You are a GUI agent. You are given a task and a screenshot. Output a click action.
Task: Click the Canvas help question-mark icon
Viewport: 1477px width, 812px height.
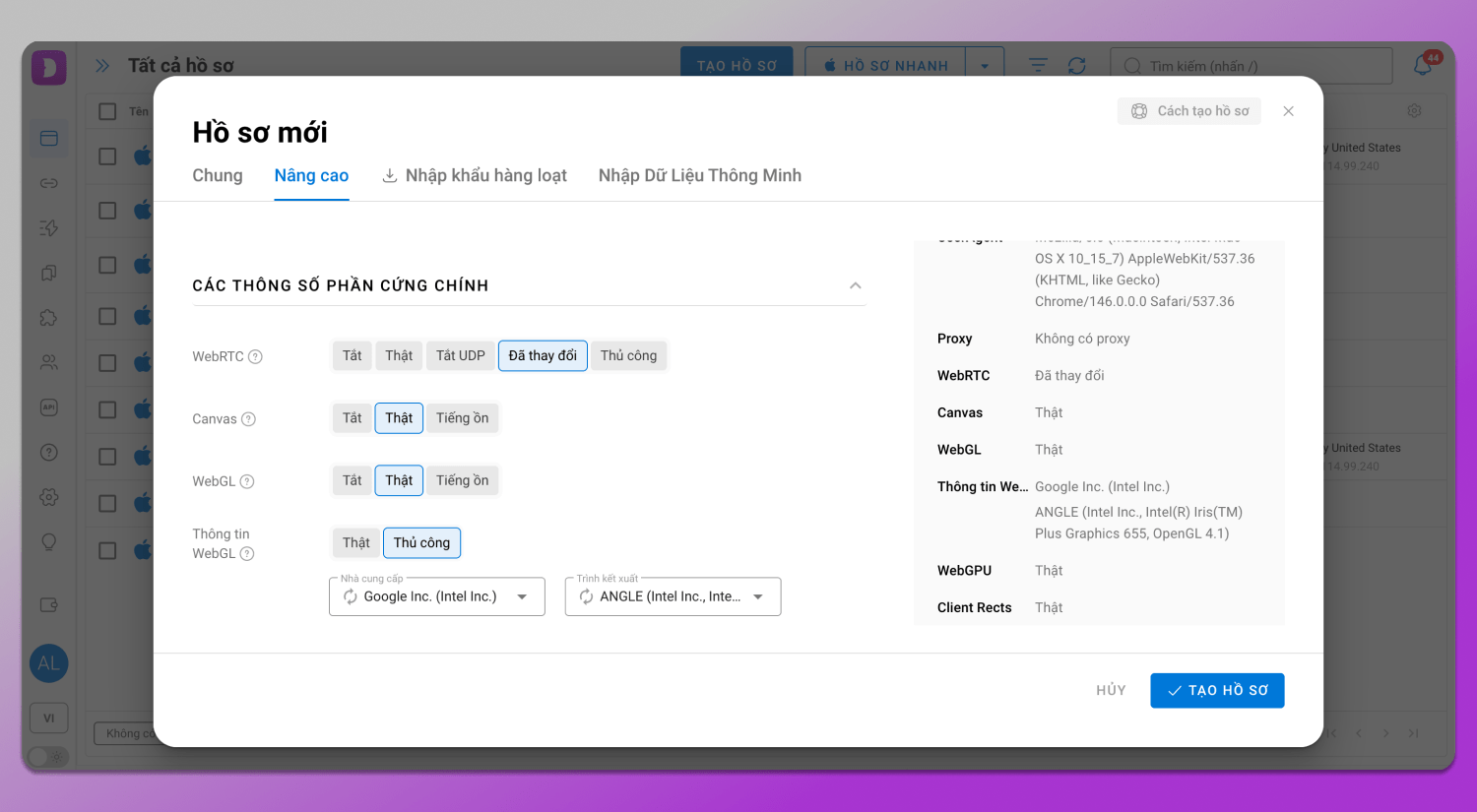click(x=248, y=419)
